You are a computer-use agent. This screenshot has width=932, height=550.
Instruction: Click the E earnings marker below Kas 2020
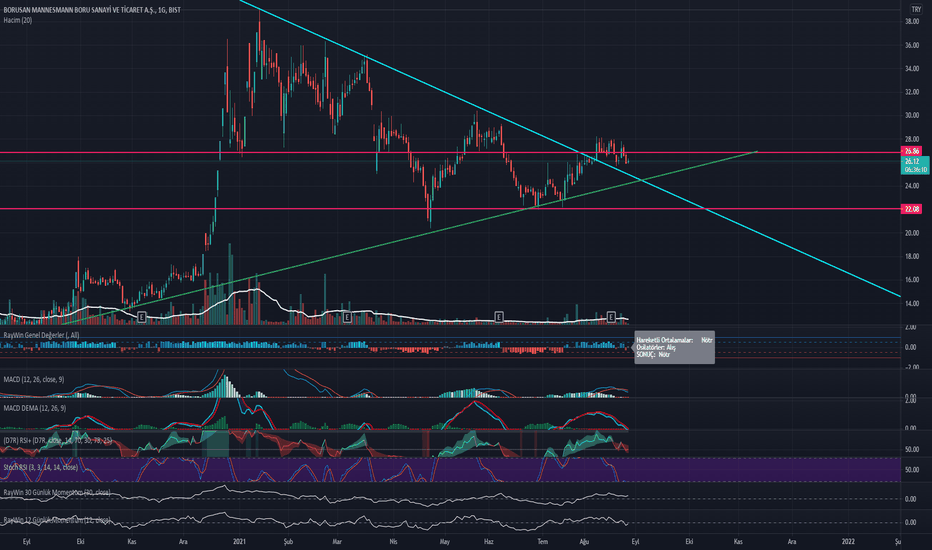141,317
